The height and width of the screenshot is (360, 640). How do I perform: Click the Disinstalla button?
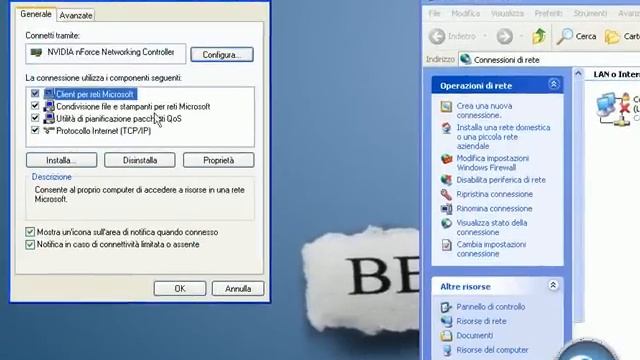140,160
